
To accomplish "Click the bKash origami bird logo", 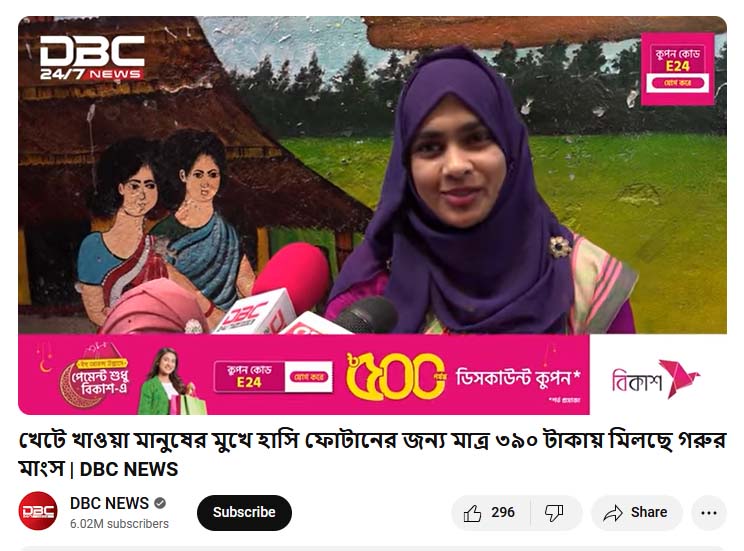I will pos(679,378).
